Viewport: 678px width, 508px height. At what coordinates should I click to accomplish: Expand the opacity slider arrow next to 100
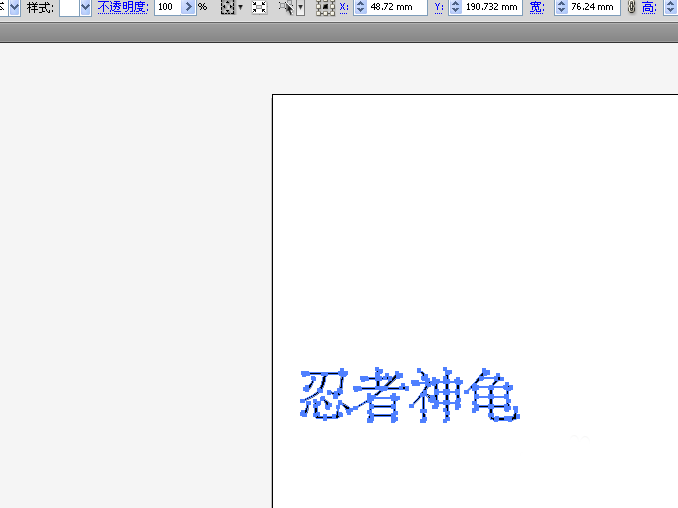189,7
